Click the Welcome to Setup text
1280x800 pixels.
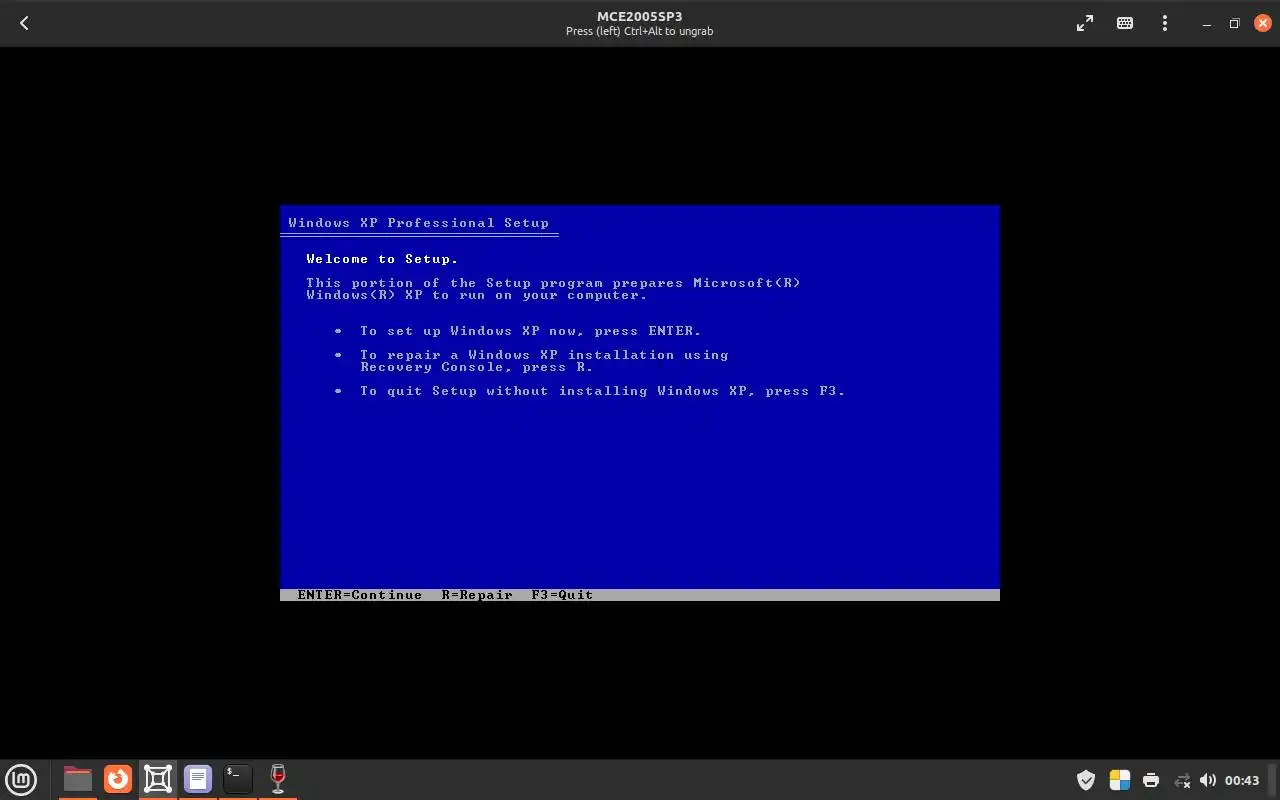tap(382, 259)
